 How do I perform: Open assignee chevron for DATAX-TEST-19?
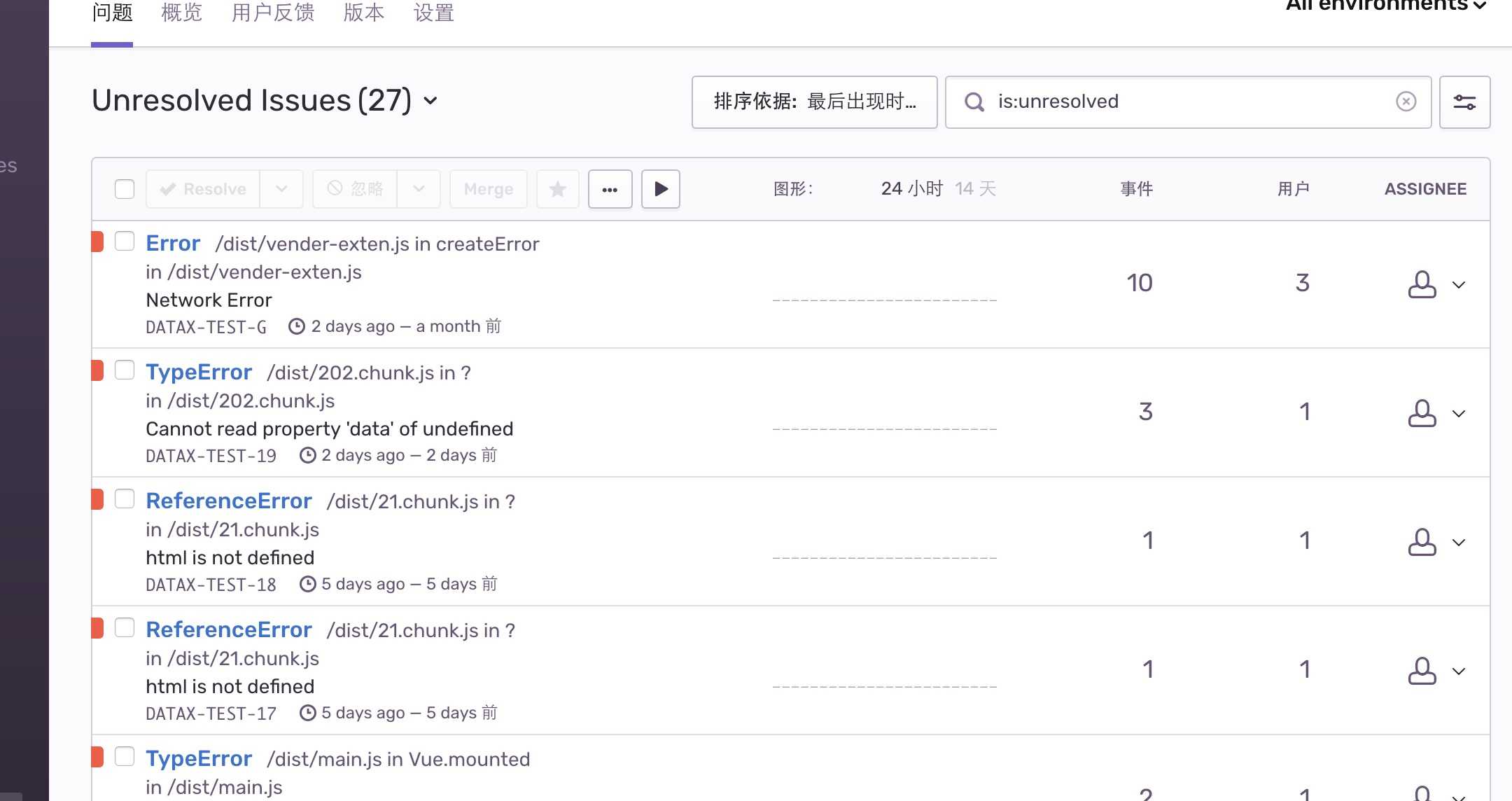pyautogui.click(x=1459, y=414)
